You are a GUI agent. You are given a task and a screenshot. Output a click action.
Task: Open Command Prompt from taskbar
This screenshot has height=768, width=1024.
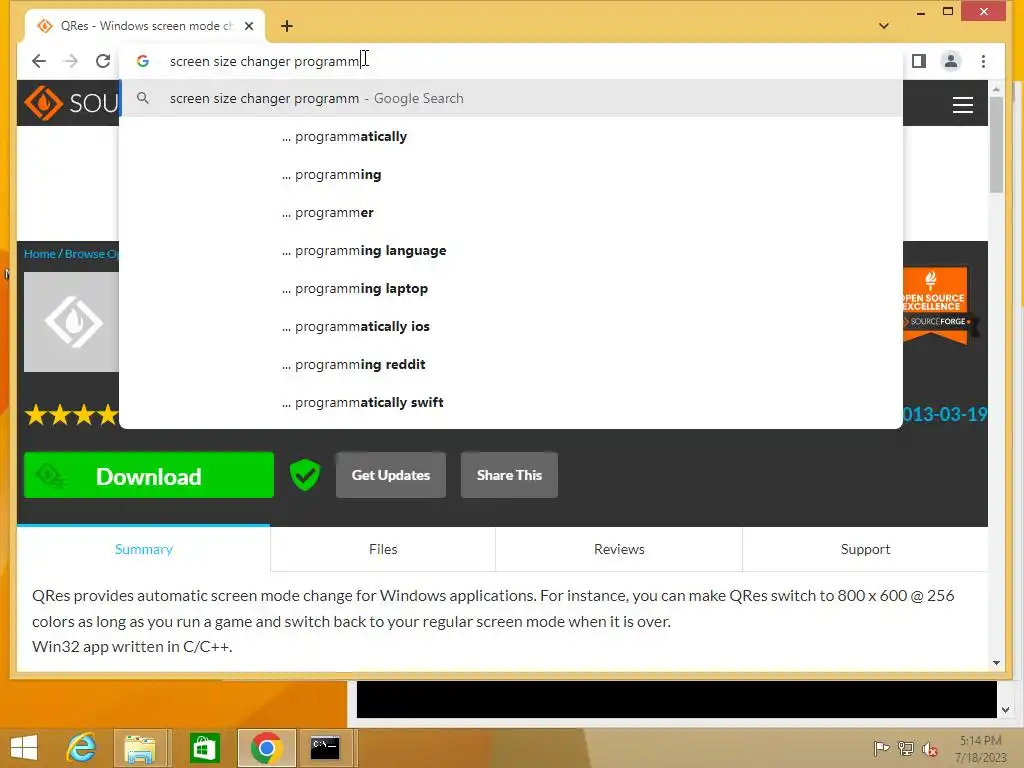pos(325,748)
